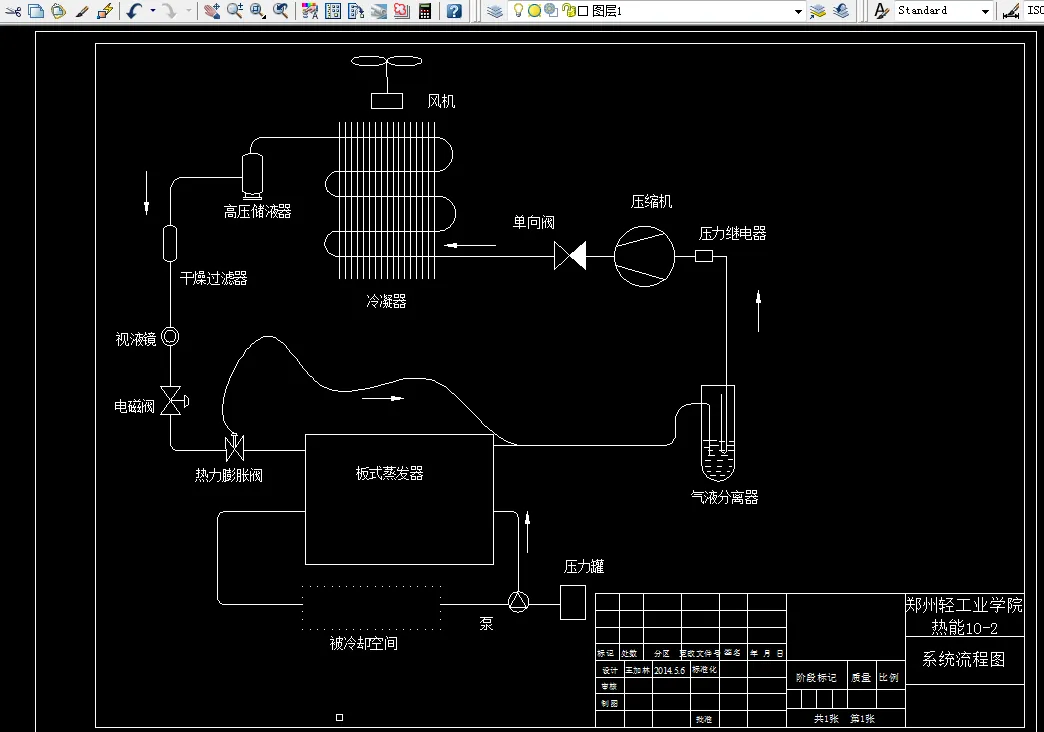Screen dimensions: 1044x732
Task: Toggle layer freeze in current viewport
Action: [551, 10]
